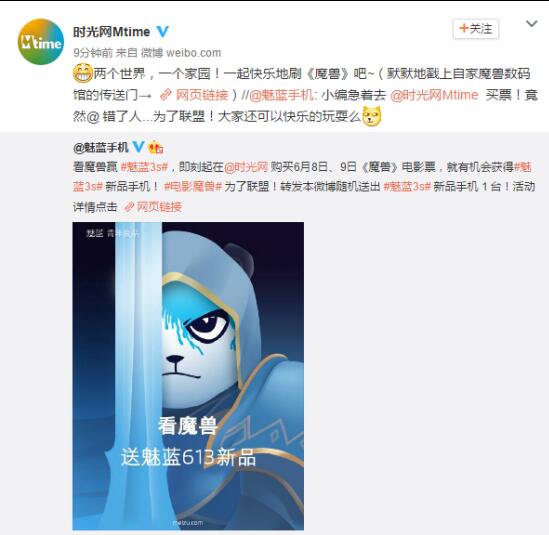Follow the account with +关注 button

coord(475,29)
